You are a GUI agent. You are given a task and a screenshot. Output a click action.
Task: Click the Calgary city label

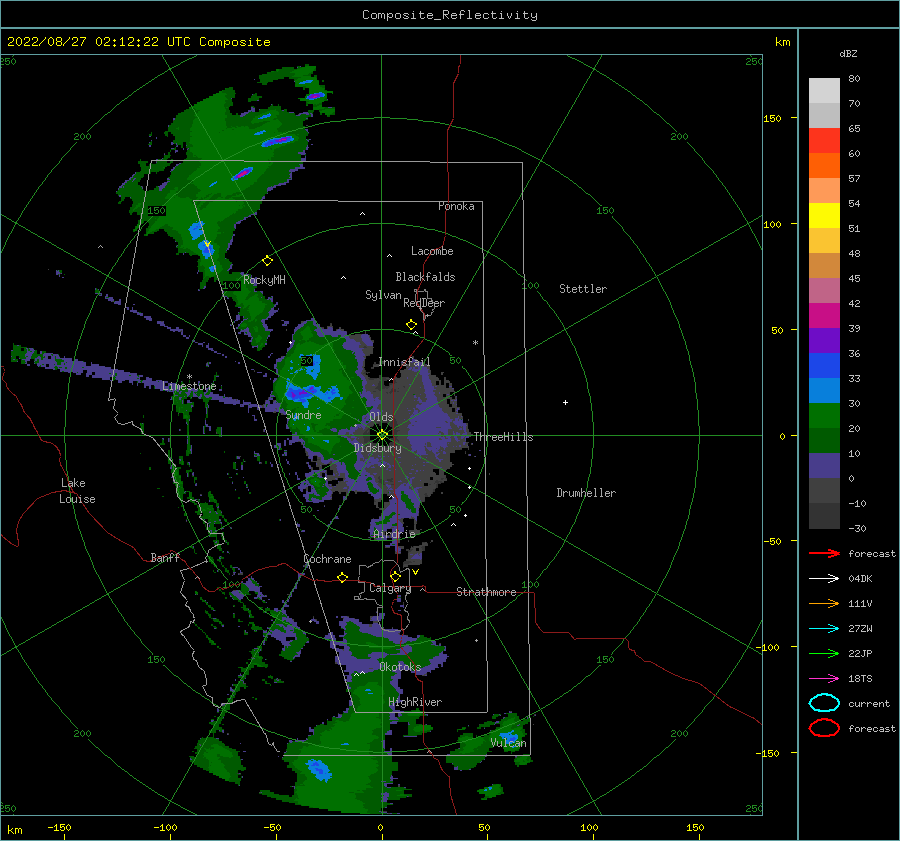(x=390, y=588)
